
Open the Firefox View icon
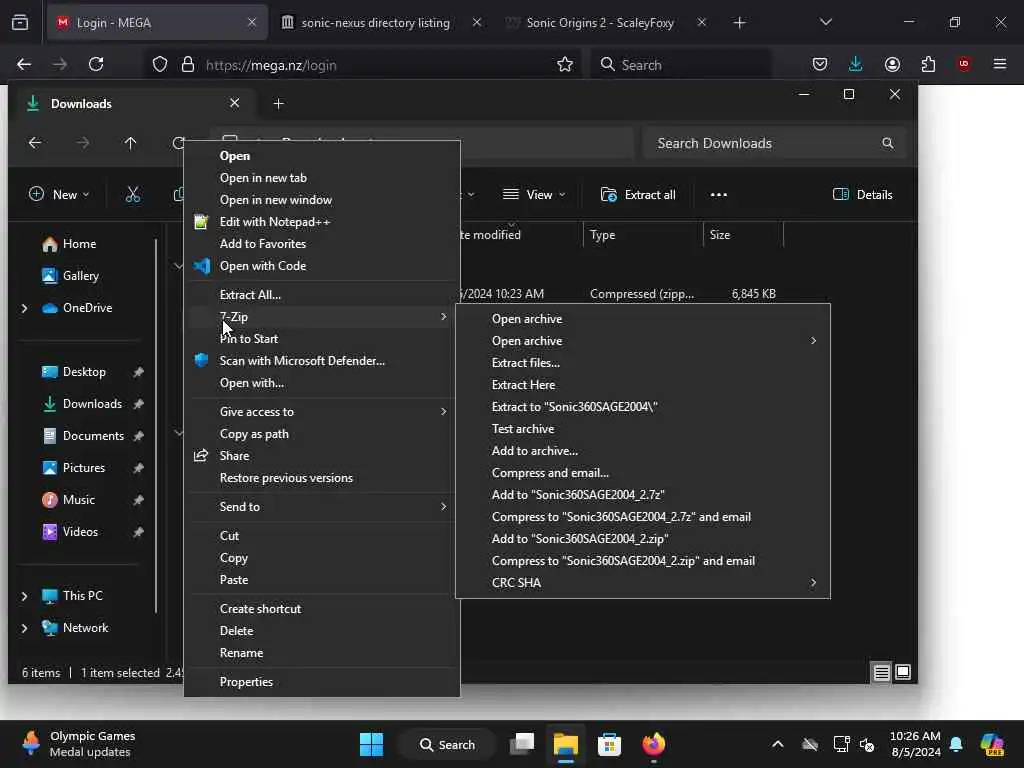point(20,22)
